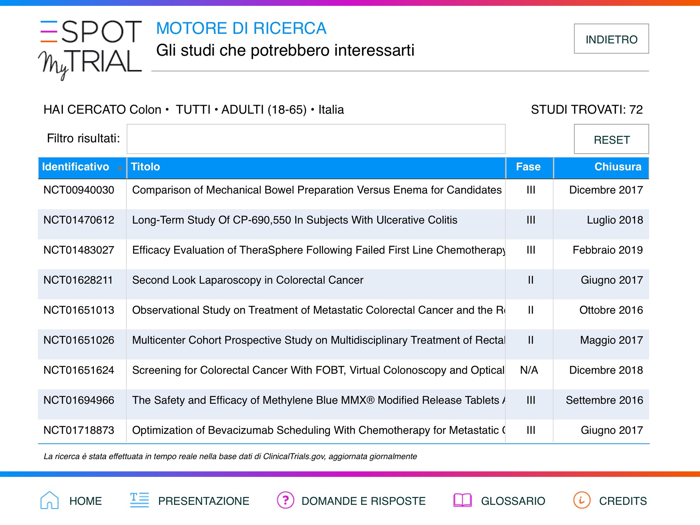Open DOMANDE E RISPOSTE section

[363, 501]
